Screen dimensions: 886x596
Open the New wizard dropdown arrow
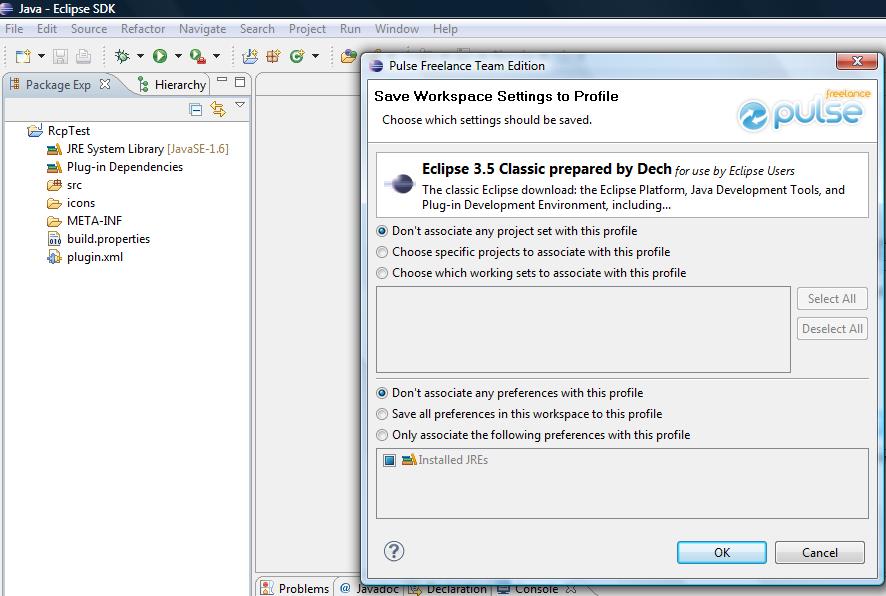(x=41, y=56)
